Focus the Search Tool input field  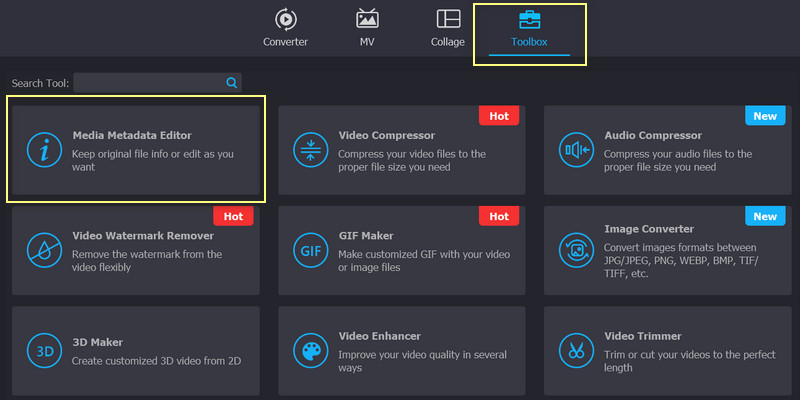(148, 83)
